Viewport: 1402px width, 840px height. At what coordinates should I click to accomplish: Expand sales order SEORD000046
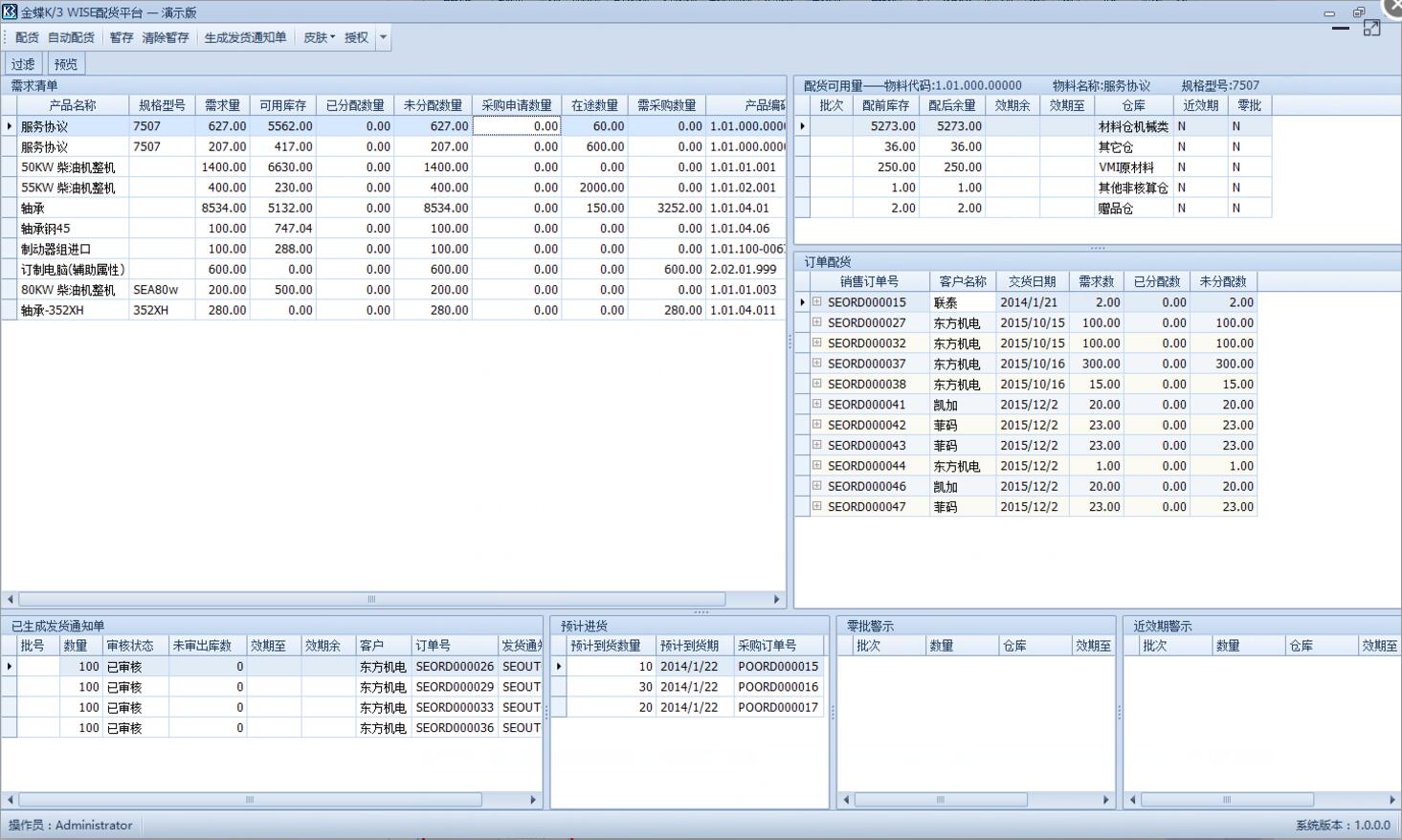click(x=817, y=486)
